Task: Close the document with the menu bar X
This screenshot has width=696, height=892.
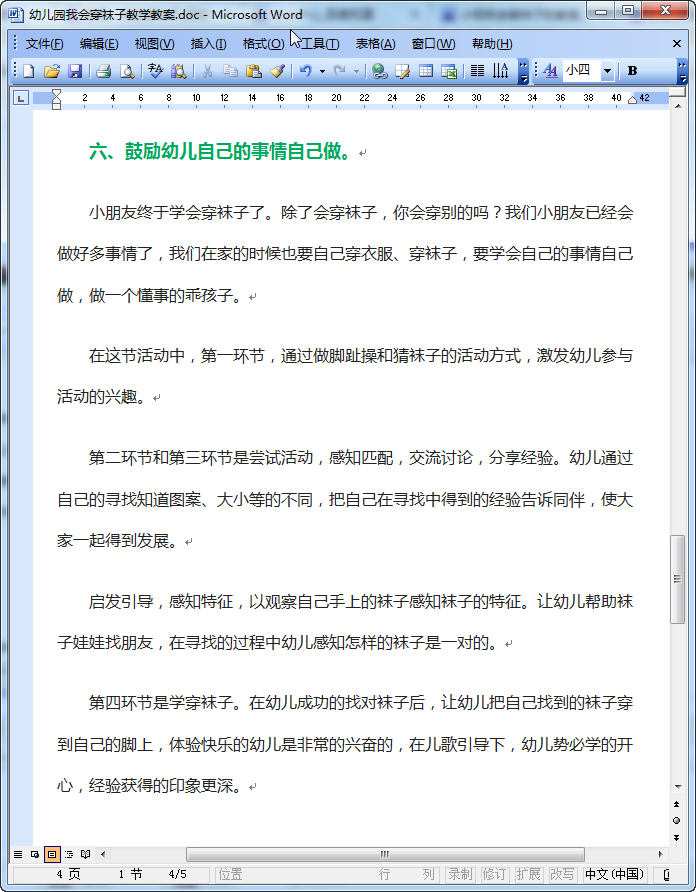Action: pyautogui.click(x=677, y=44)
